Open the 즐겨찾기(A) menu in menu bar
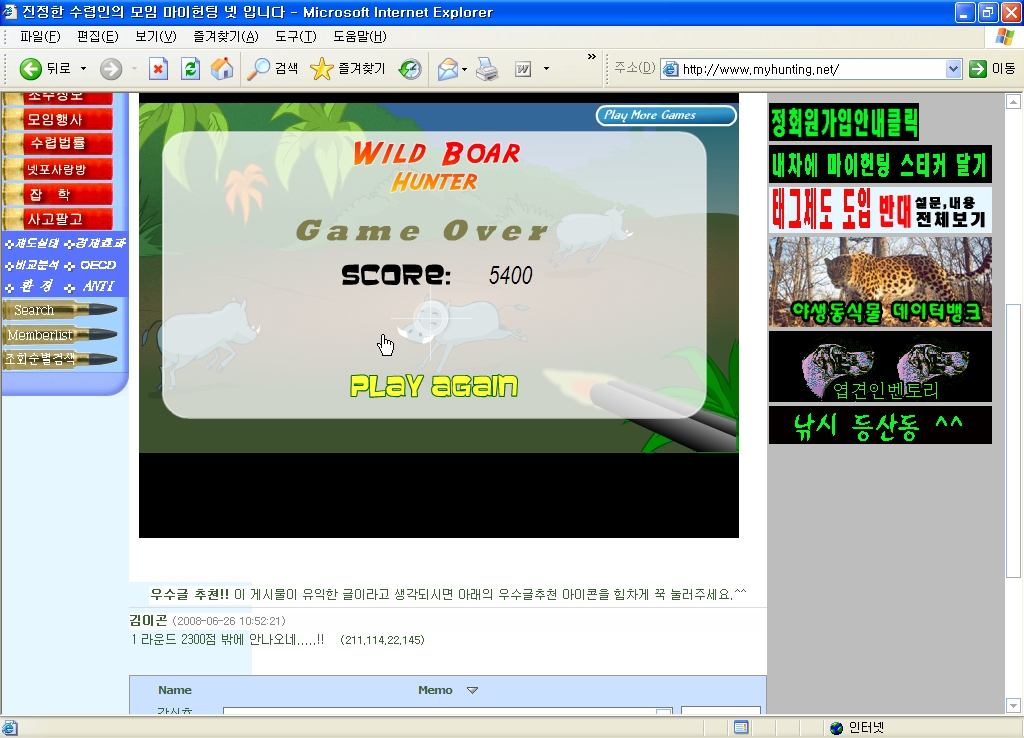 point(225,37)
